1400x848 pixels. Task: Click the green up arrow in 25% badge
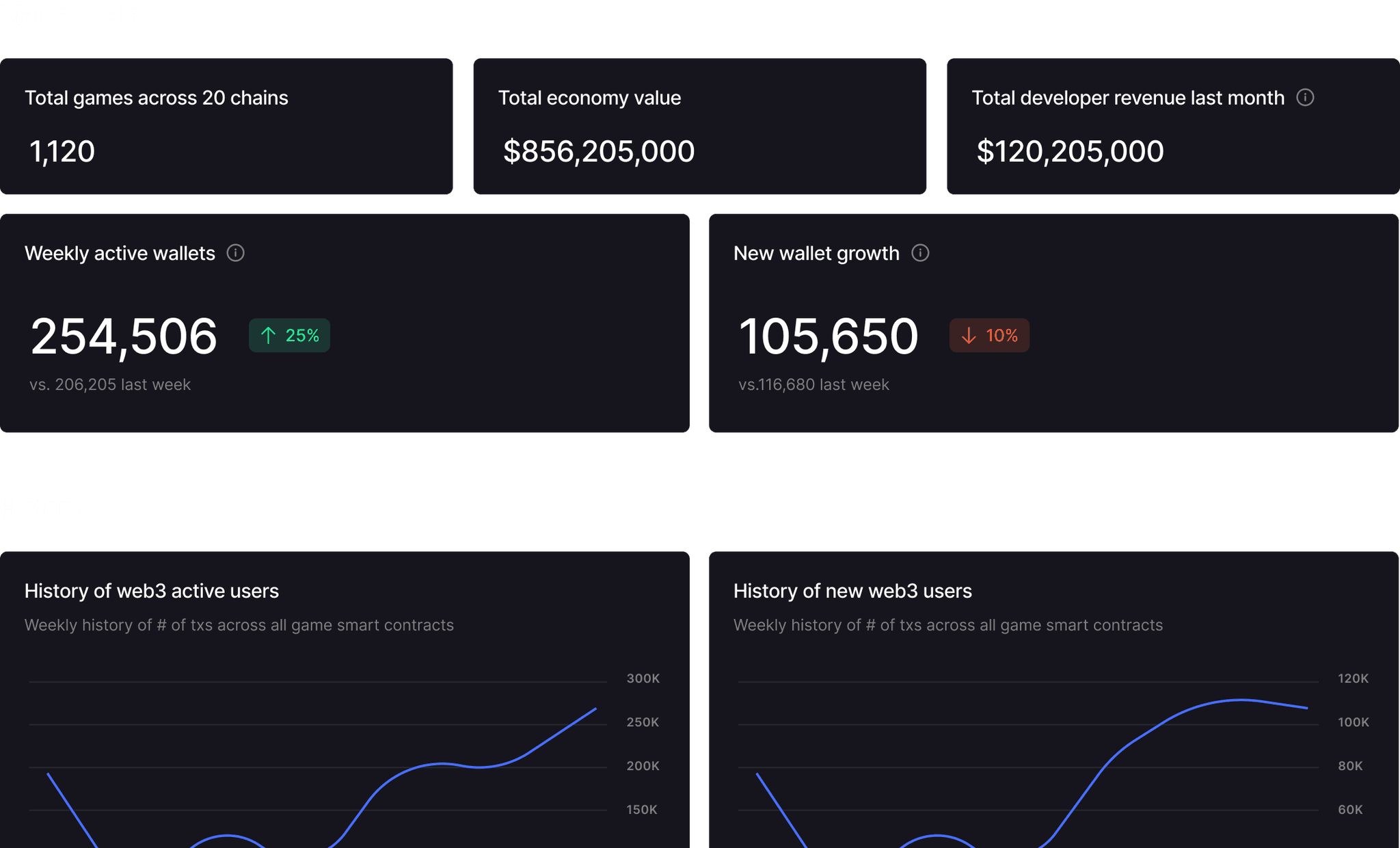pyautogui.click(x=268, y=335)
